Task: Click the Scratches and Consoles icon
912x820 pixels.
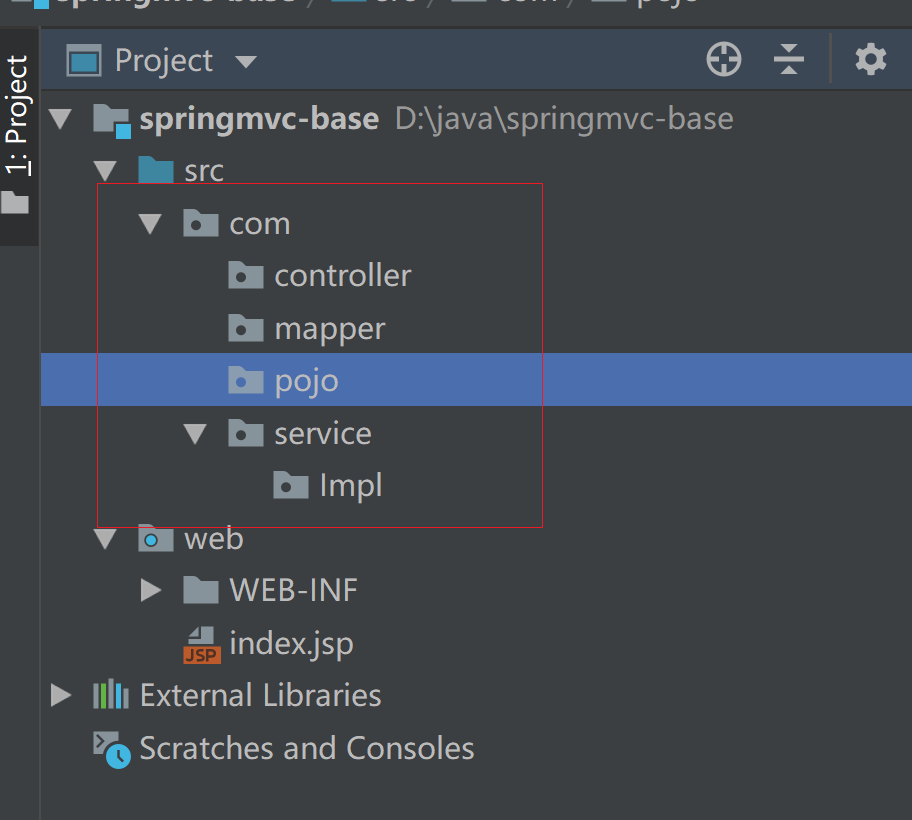Action: tap(111, 748)
